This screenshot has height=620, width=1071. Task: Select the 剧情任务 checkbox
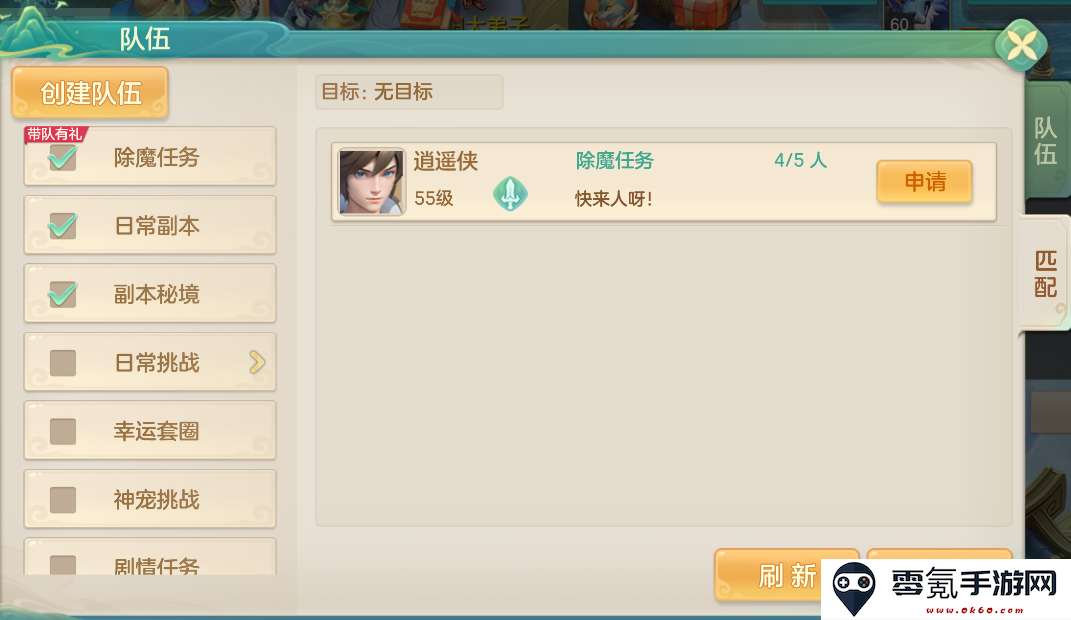[x=63, y=564]
